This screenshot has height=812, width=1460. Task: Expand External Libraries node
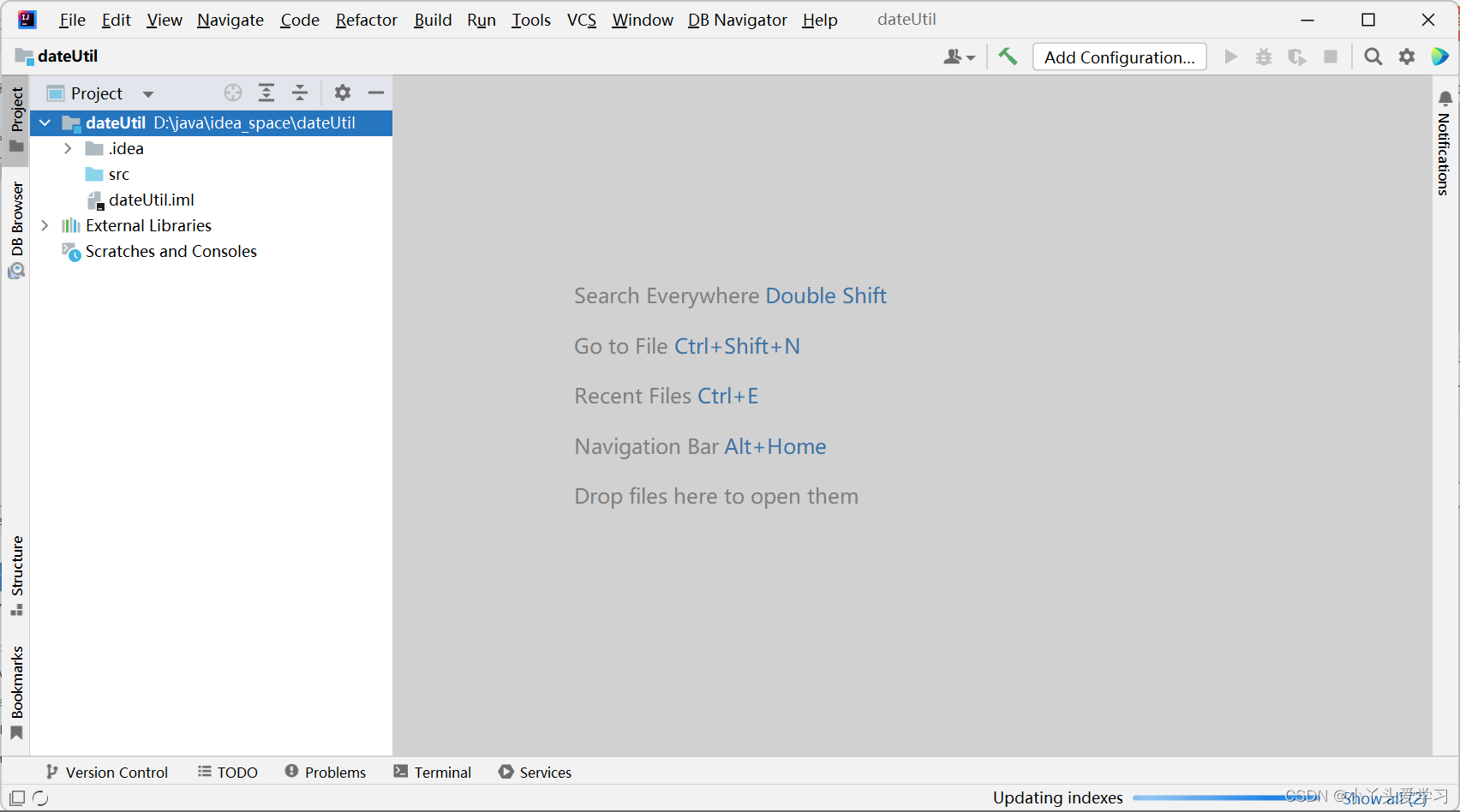(45, 226)
